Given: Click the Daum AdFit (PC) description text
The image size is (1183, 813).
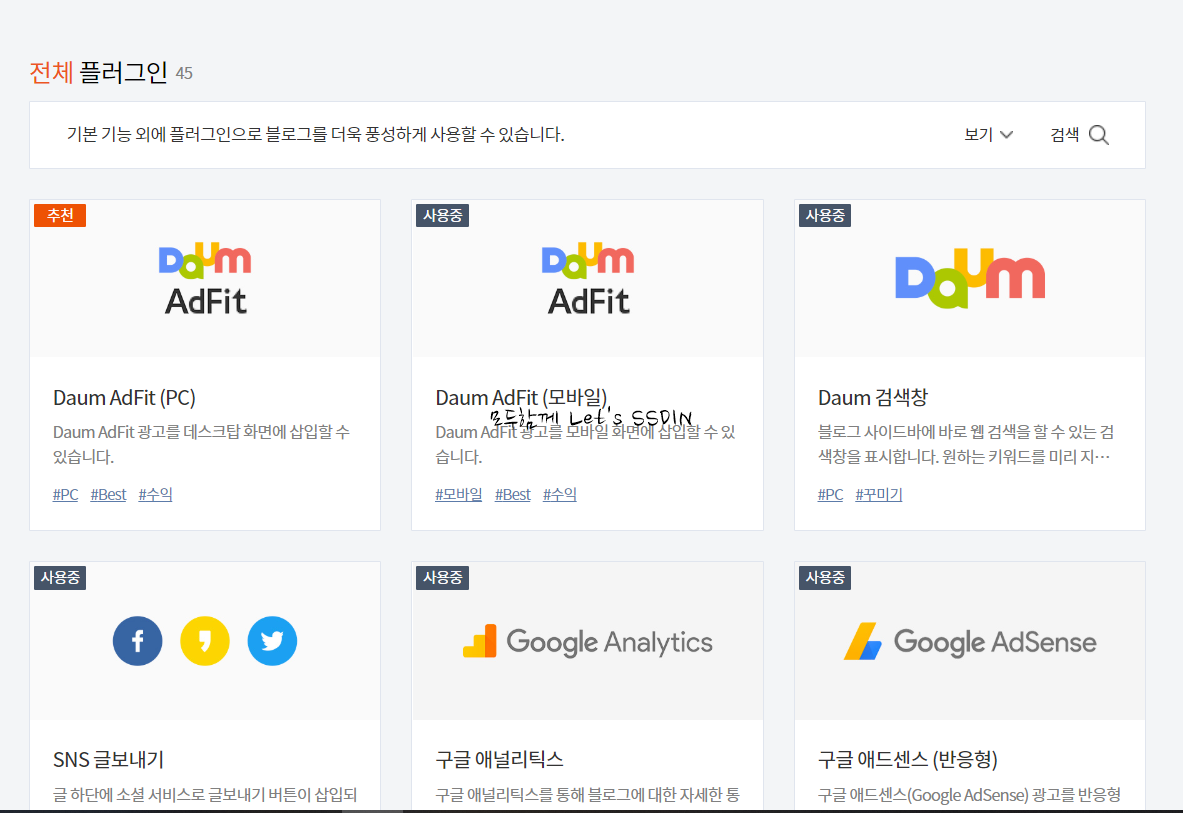Looking at the screenshot, I should pyautogui.click(x=201, y=444).
